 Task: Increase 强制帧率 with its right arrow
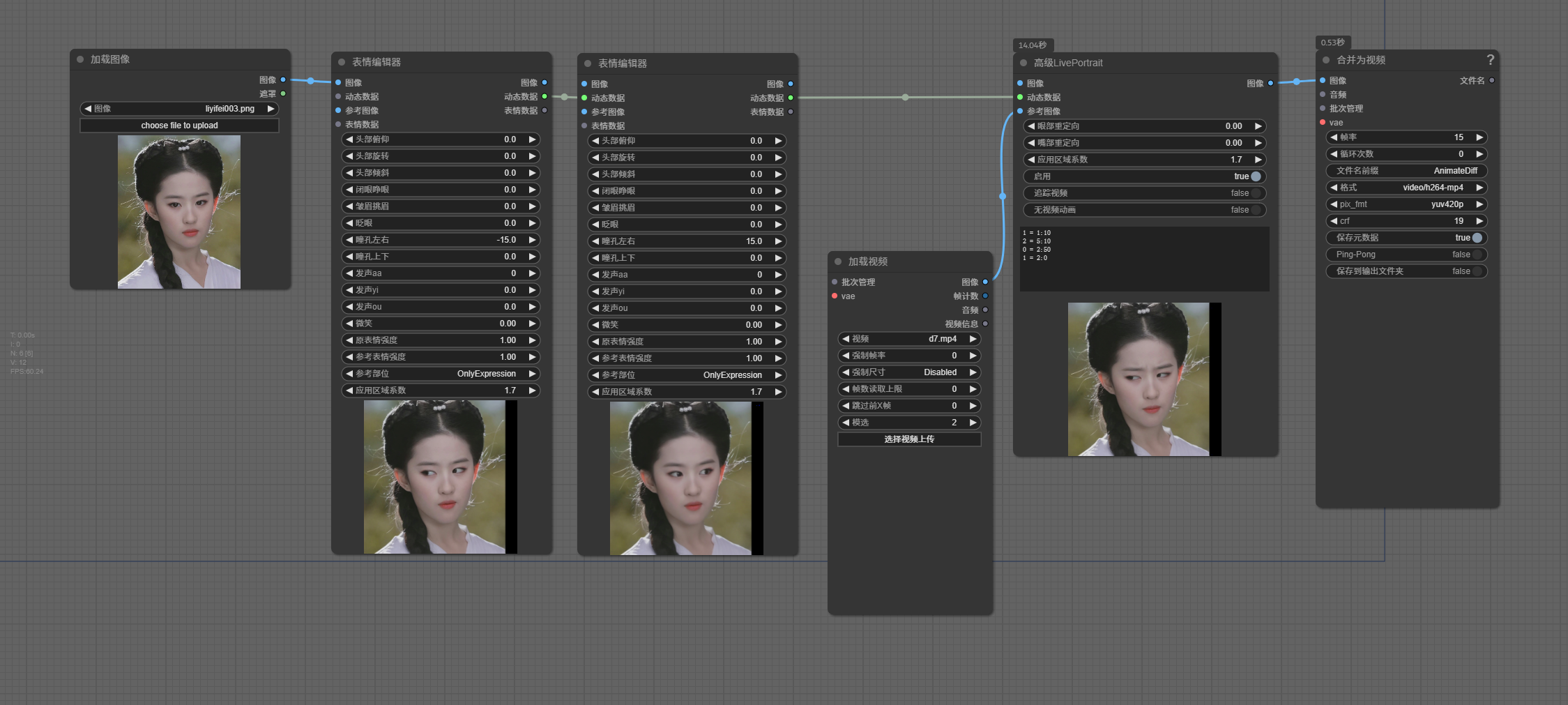(973, 356)
